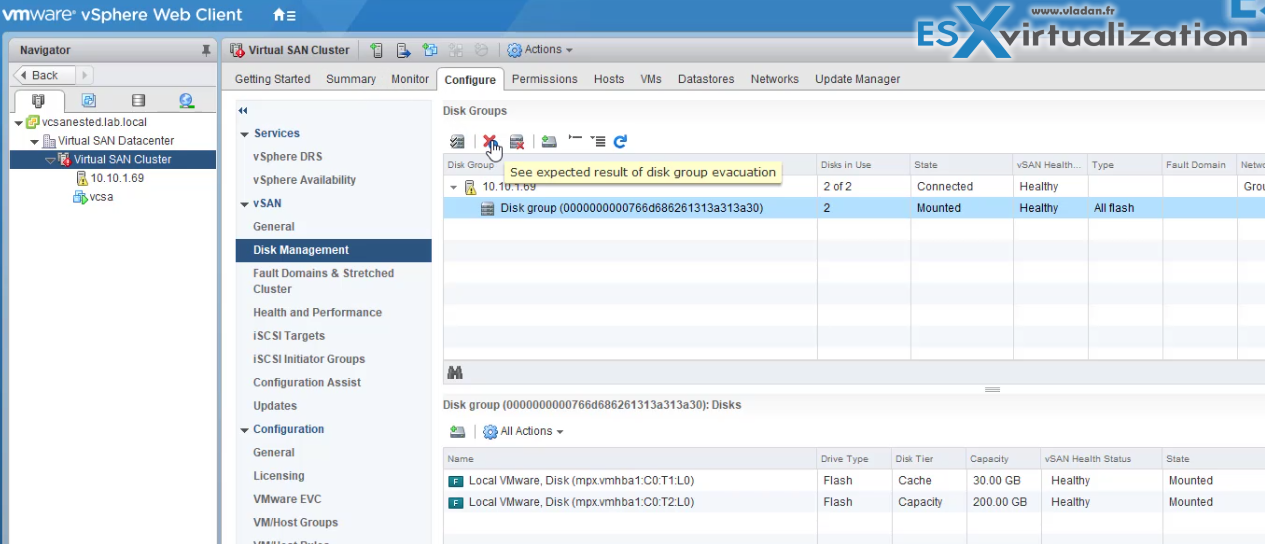Open the Networks tab
1265x544 pixels.
(775, 79)
